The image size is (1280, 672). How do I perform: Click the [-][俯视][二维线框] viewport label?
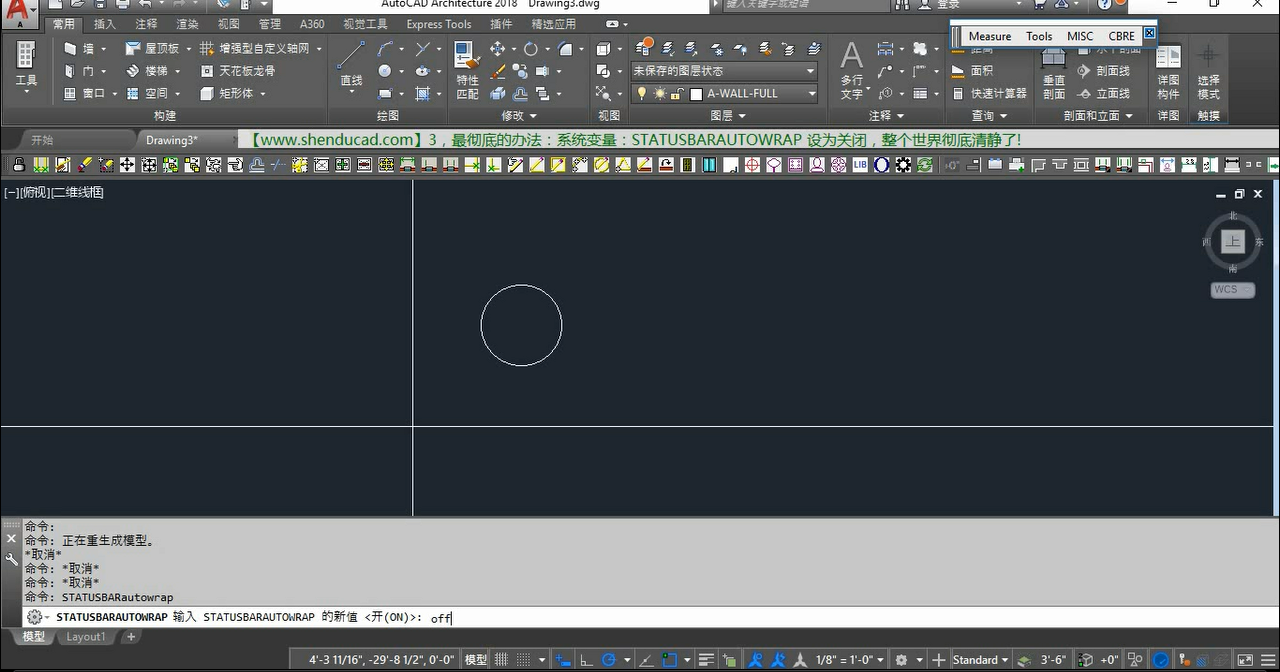[x=54, y=192]
